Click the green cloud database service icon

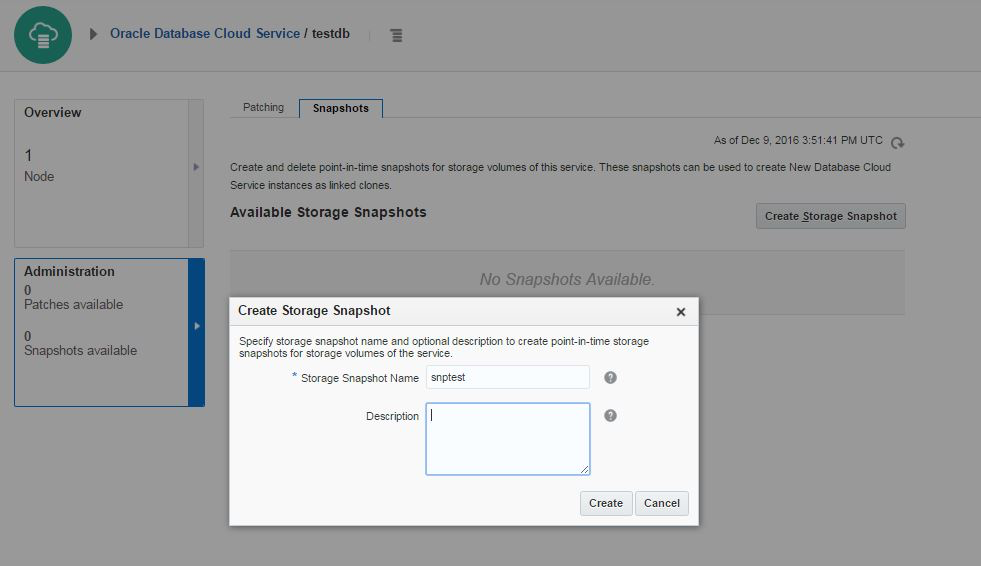(43, 35)
